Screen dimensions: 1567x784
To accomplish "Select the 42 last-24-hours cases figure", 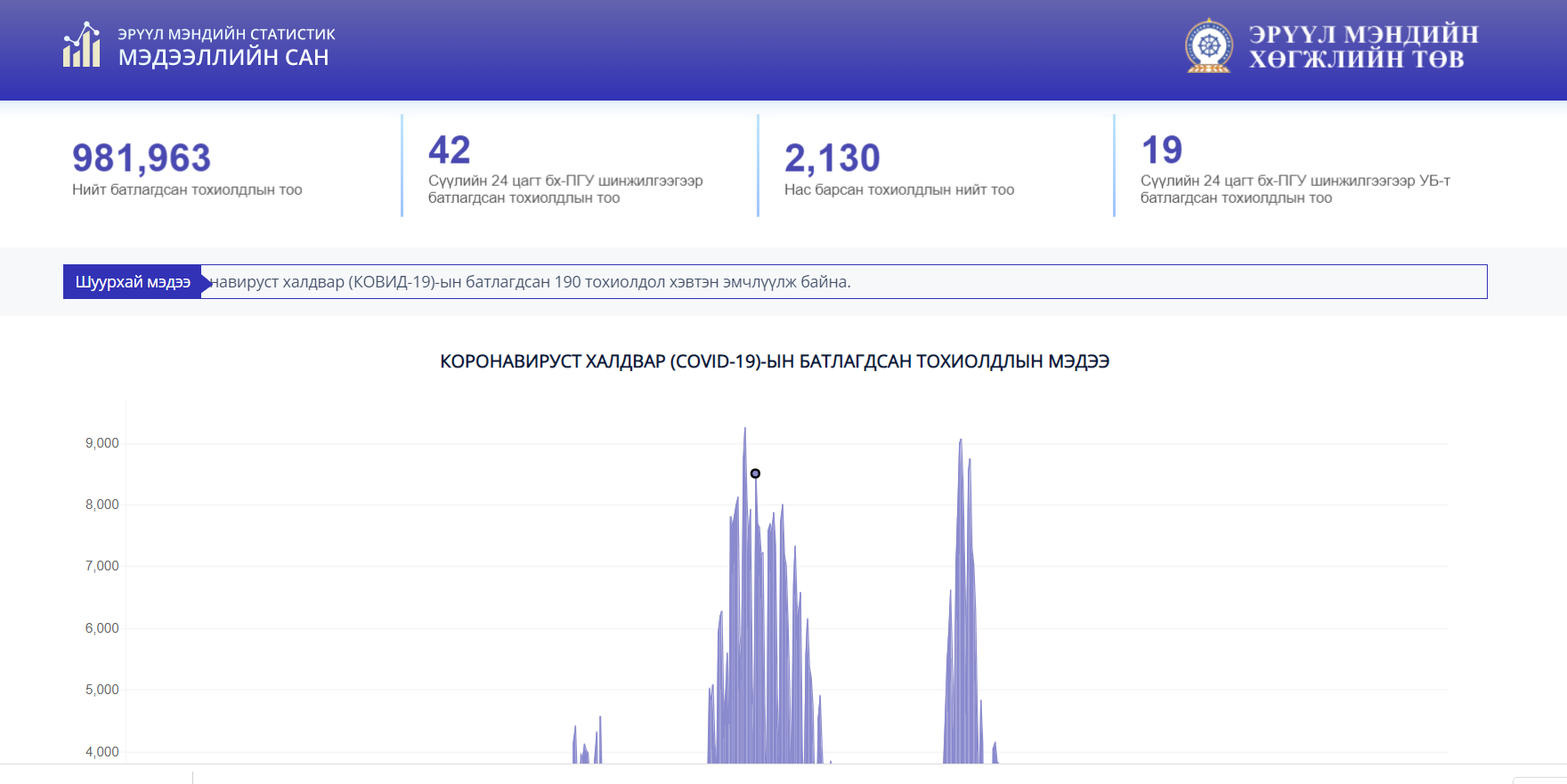I will tap(449, 150).
